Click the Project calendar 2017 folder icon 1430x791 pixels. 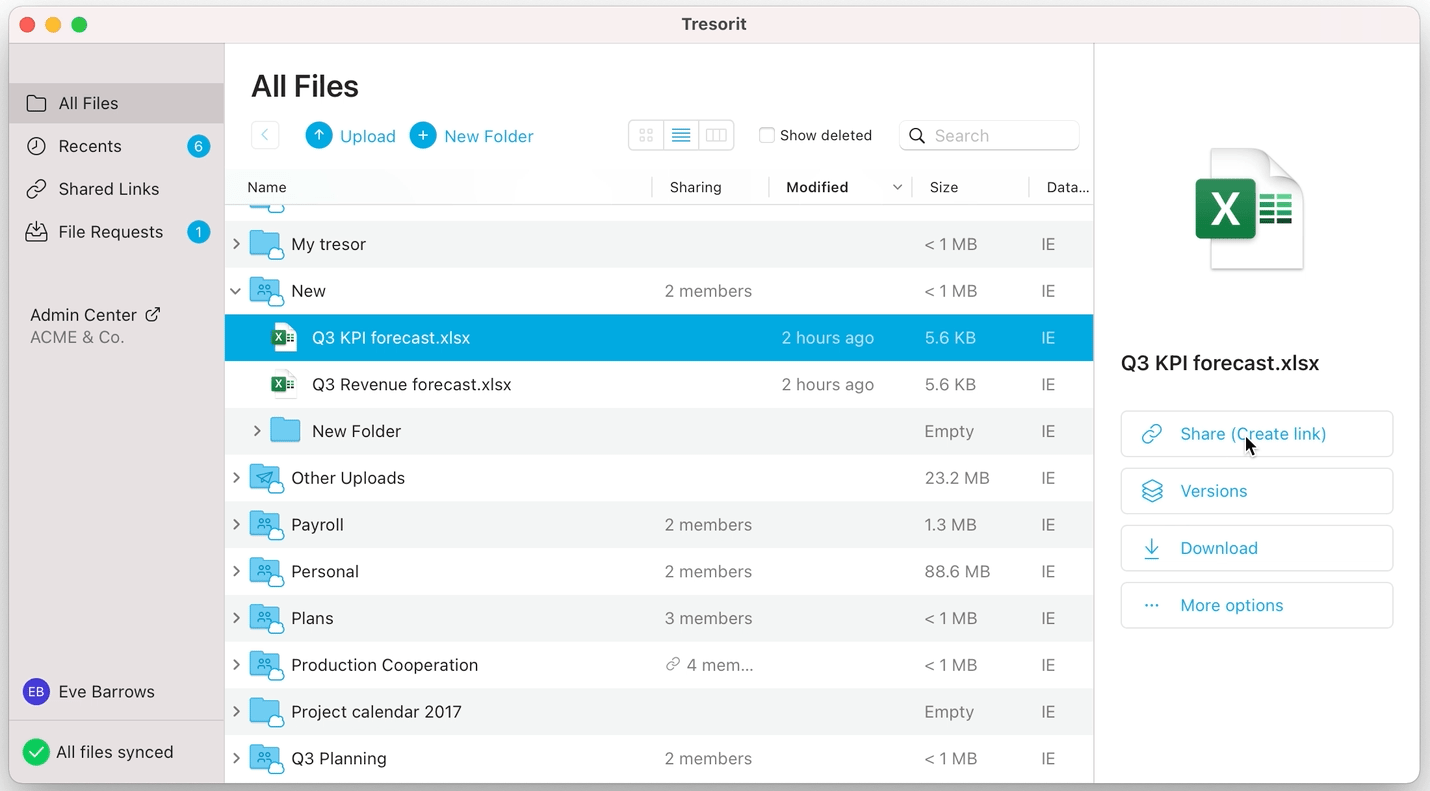click(266, 712)
